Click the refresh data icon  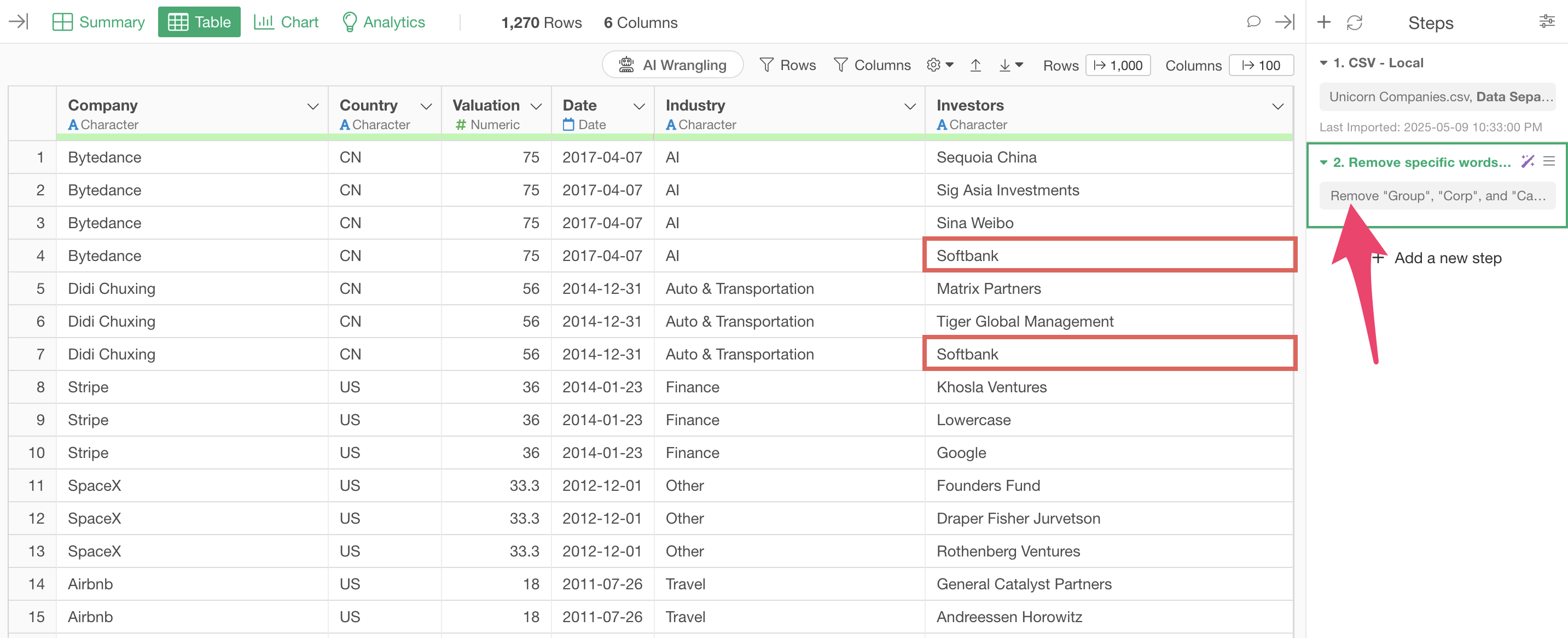pos(1354,22)
